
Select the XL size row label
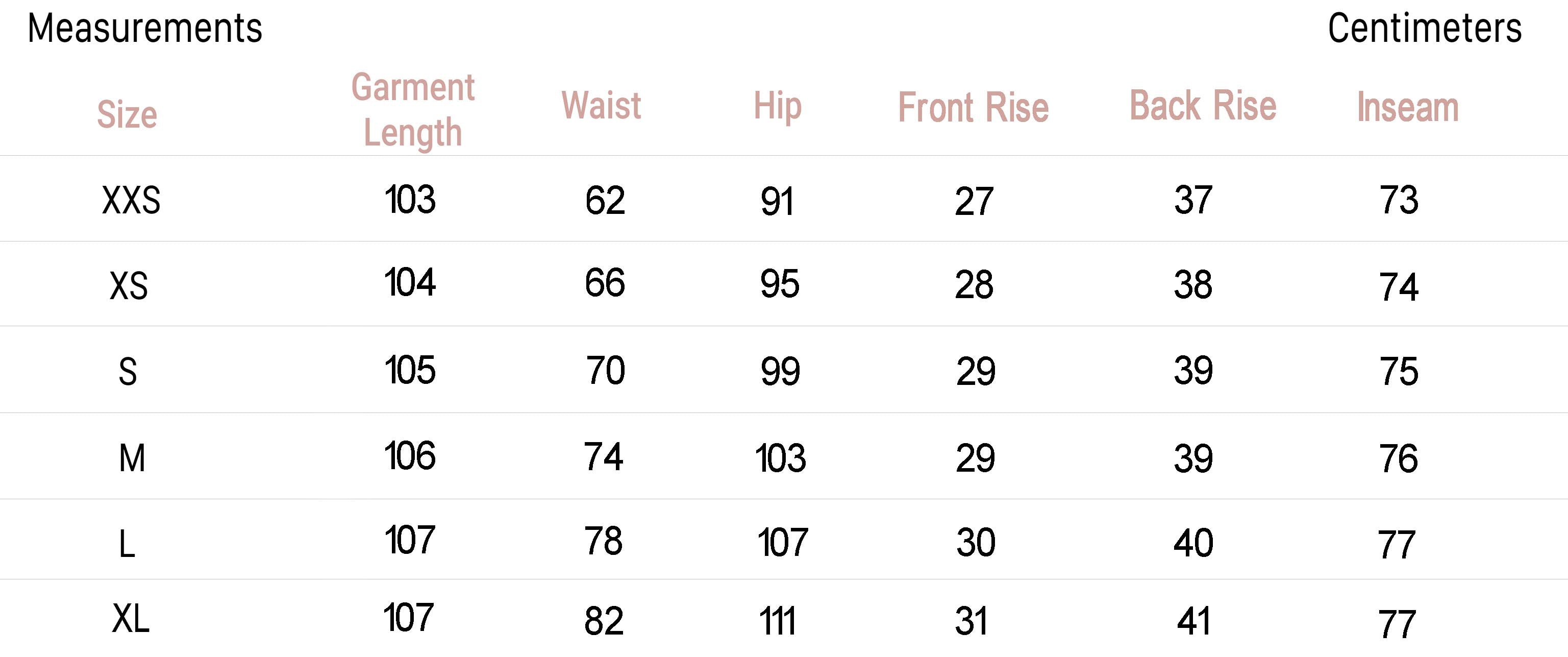point(130,619)
